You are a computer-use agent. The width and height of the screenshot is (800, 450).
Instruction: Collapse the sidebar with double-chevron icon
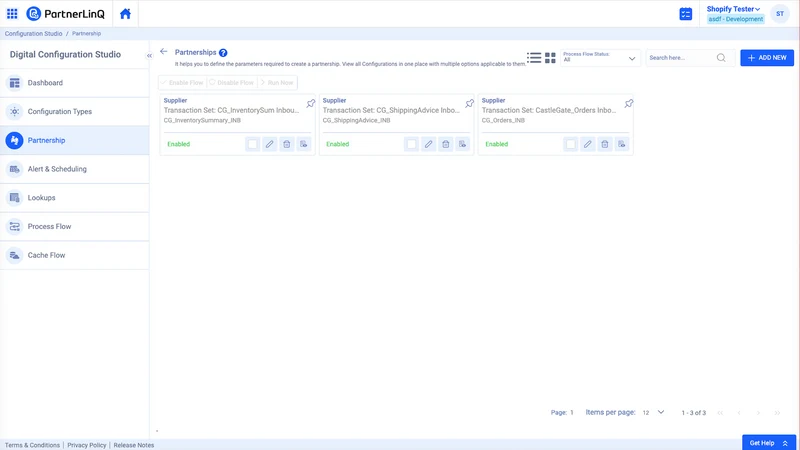149,56
